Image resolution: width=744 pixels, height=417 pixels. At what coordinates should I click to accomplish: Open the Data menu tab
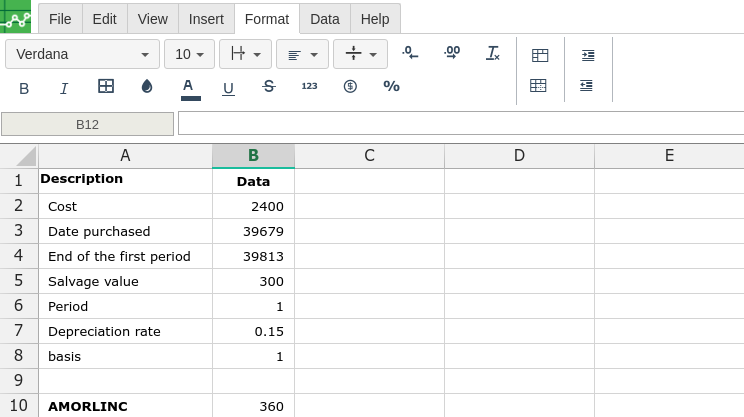point(325,19)
